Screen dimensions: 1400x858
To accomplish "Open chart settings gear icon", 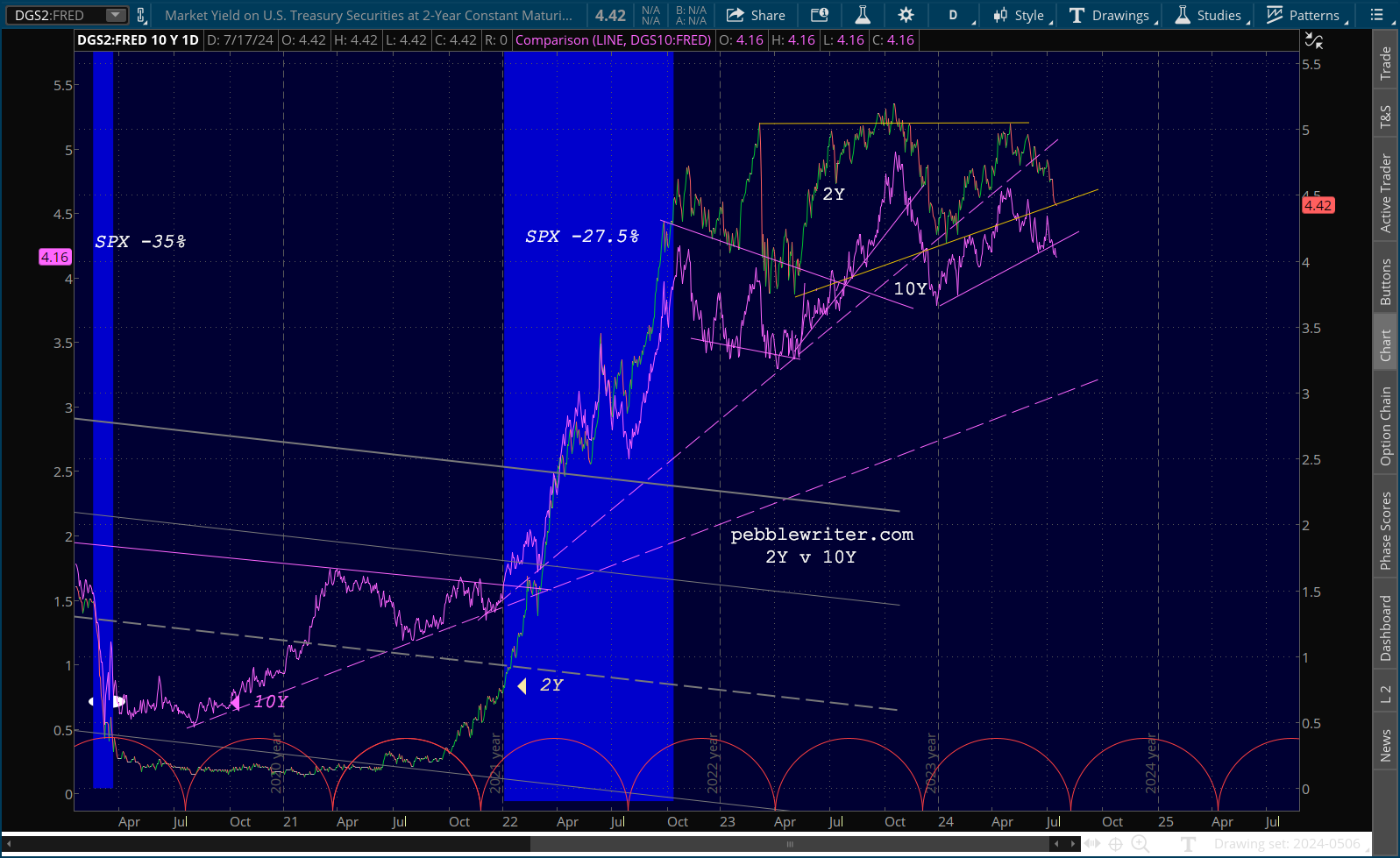I will coord(906,15).
